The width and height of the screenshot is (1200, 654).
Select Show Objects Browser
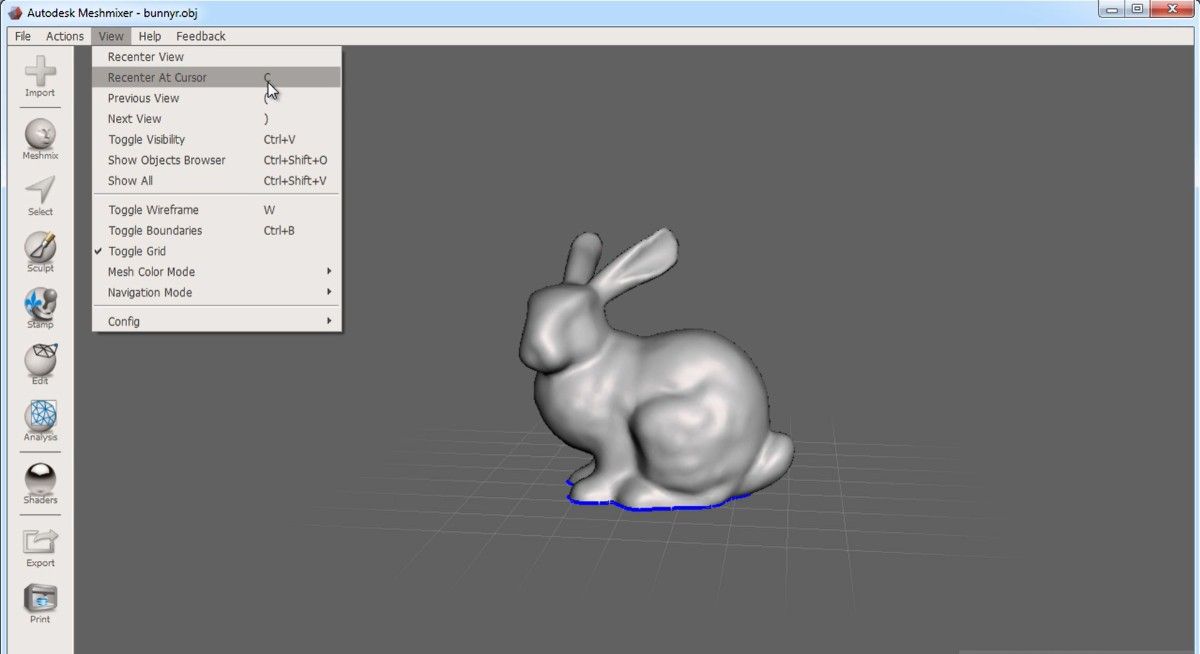click(217, 160)
